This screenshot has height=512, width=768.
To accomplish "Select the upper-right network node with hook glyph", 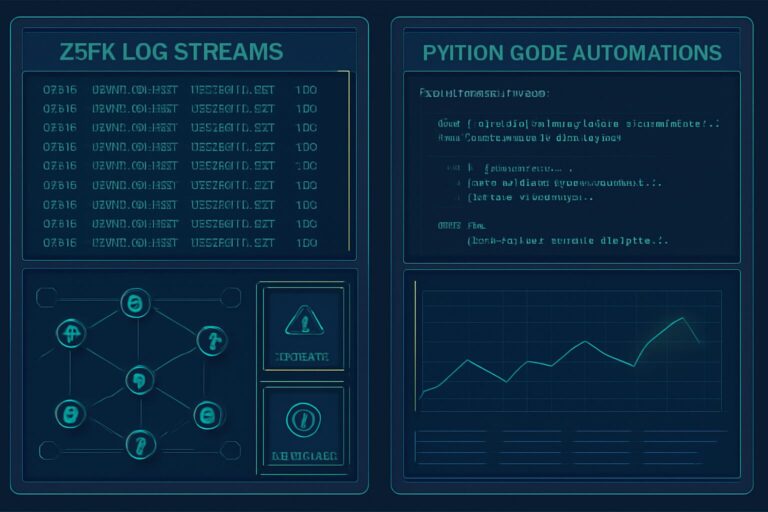I will (212, 341).
